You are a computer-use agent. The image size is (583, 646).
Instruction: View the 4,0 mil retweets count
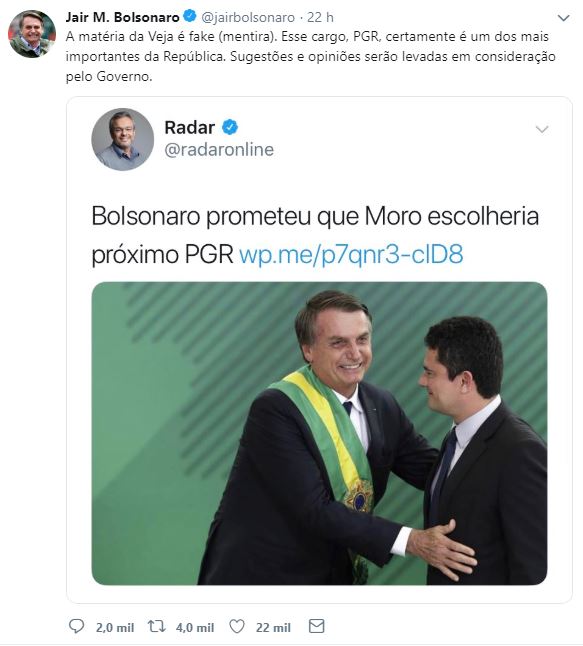click(195, 627)
